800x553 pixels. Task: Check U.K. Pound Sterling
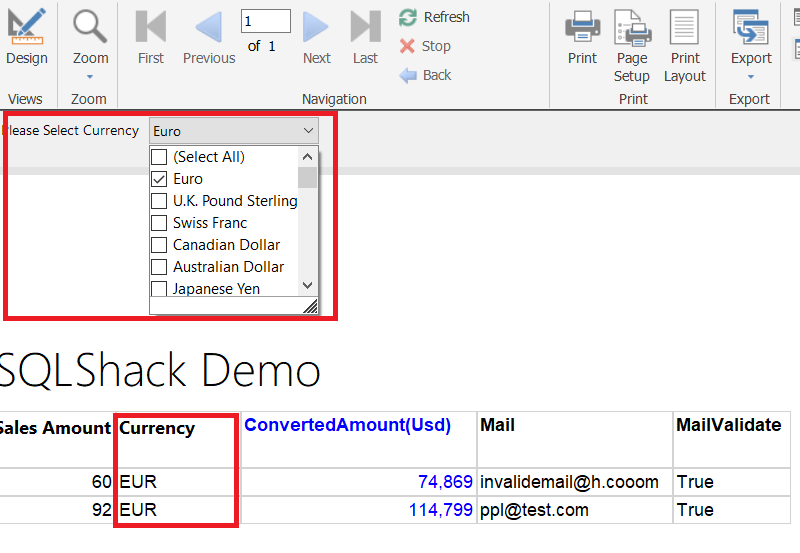click(x=159, y=201)
